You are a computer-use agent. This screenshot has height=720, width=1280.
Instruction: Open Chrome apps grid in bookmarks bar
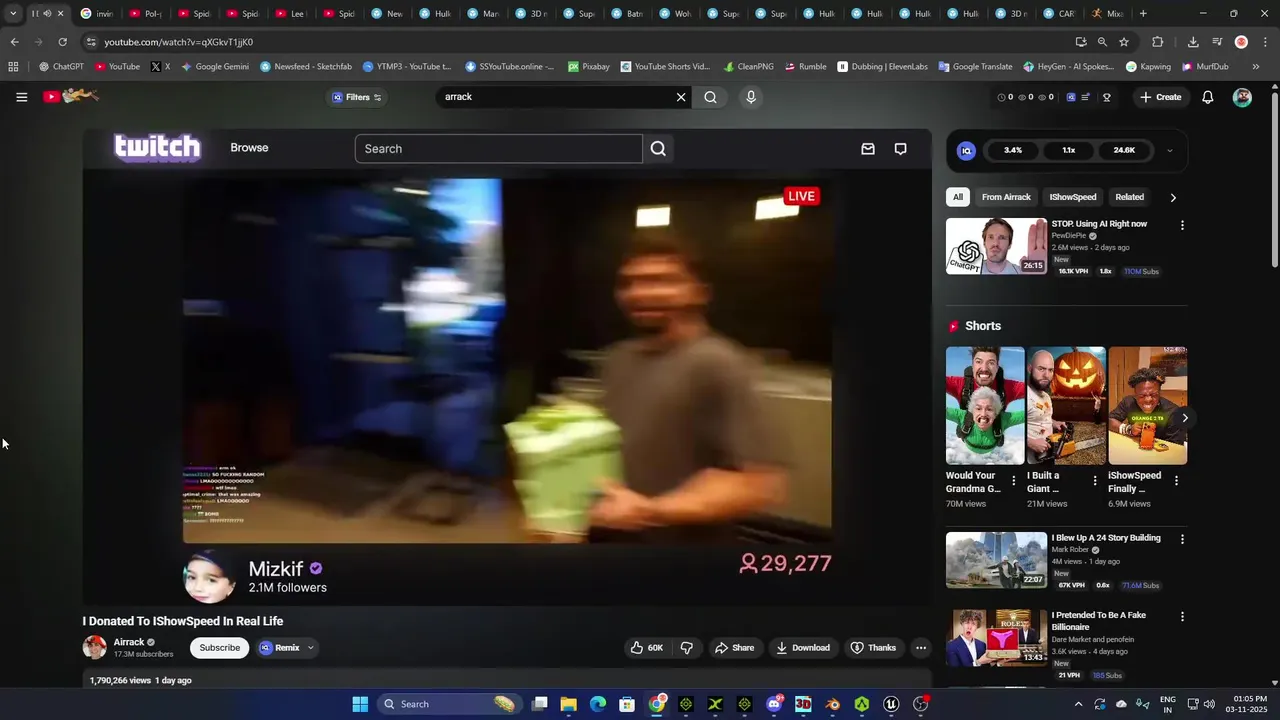(x=13, y=67)
